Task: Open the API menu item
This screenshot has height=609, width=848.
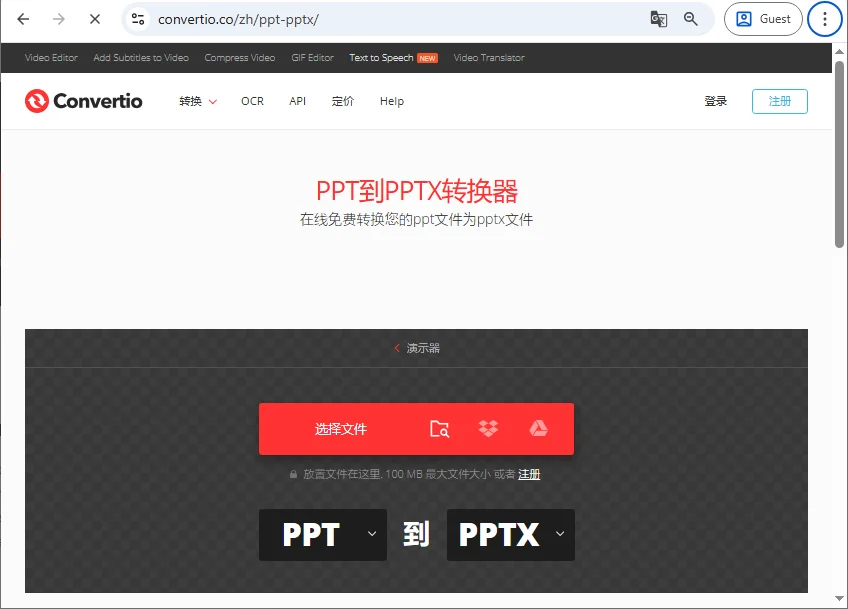Action: pyautogui.click(x=297, y=100)
